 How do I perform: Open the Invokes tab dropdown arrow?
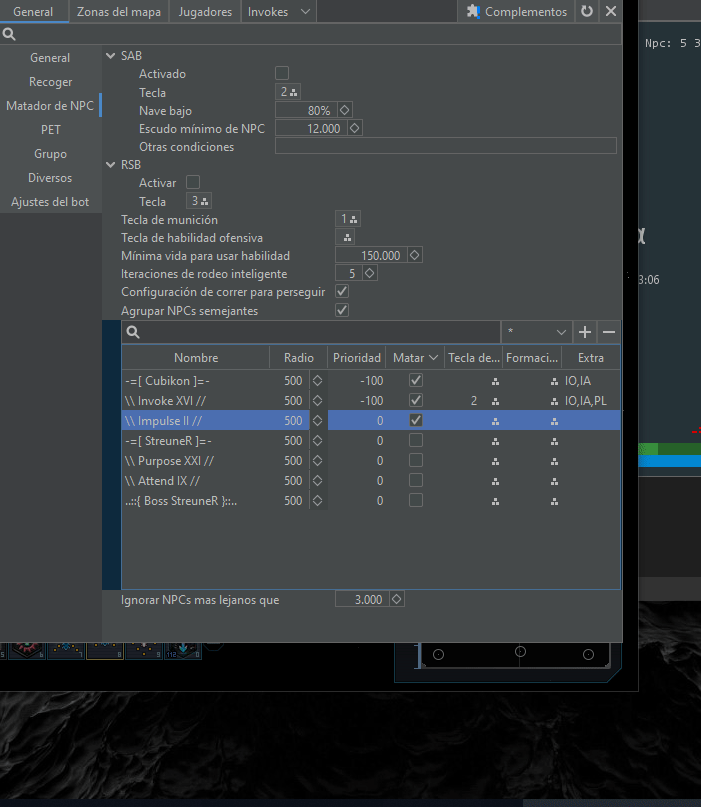coord(305,12)
